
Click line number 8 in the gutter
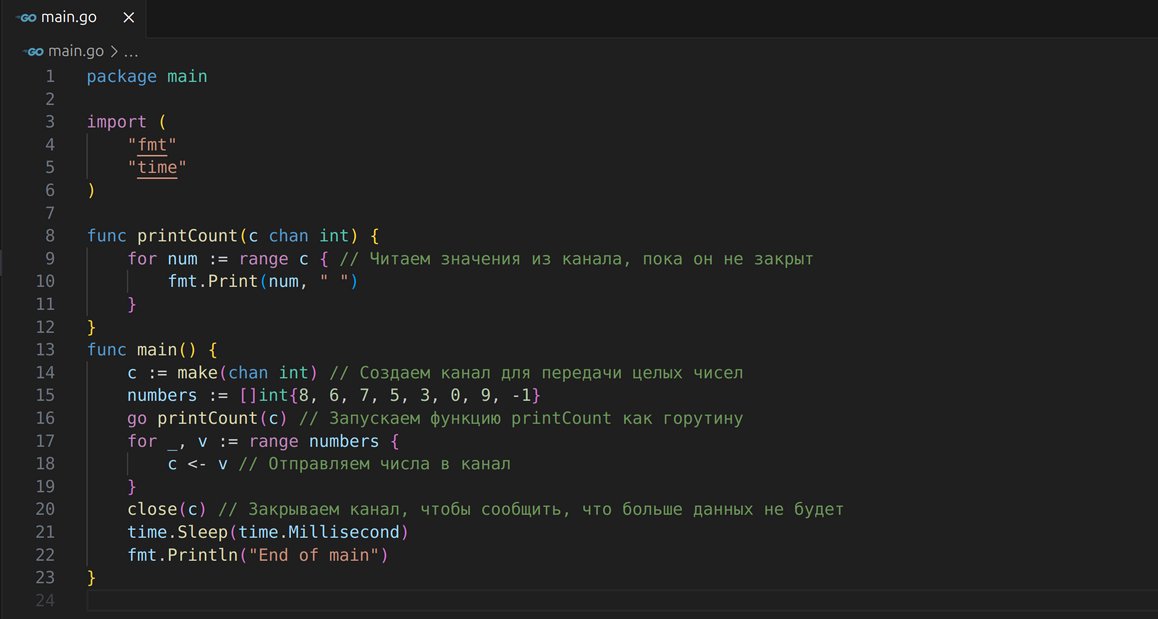coord(50,236)
